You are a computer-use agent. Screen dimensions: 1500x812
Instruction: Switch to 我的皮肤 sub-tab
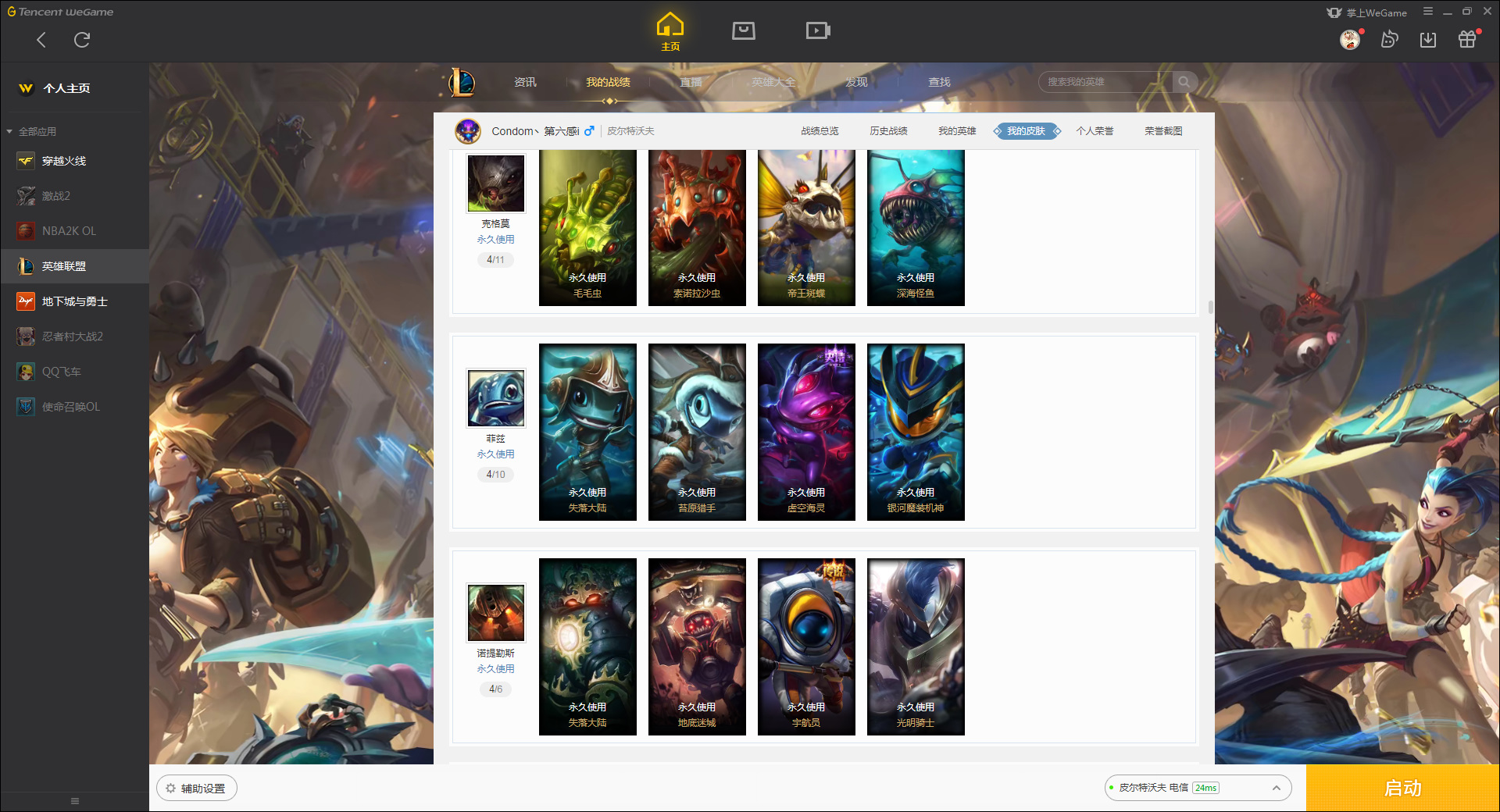click(1026, 131)
